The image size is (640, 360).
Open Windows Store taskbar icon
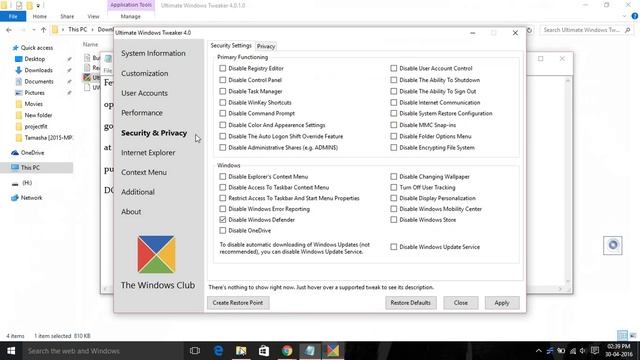(264, 351)
